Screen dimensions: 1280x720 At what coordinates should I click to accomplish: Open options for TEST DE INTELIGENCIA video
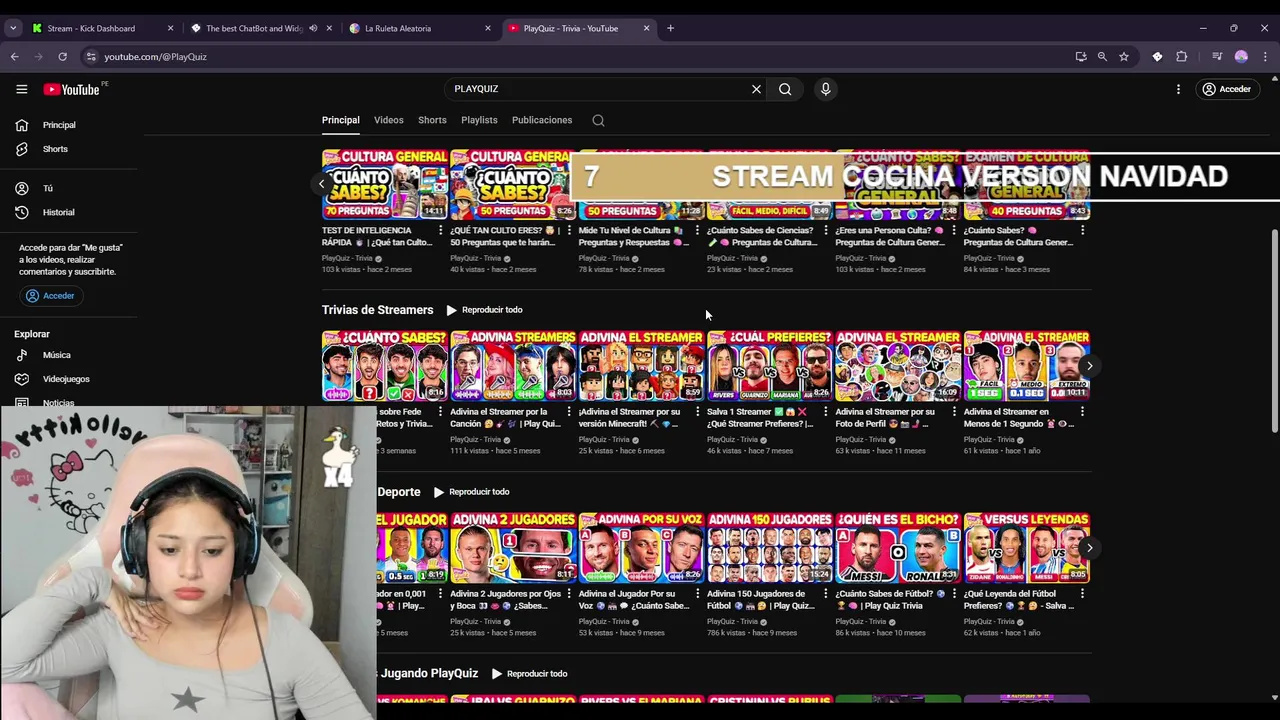440,231
